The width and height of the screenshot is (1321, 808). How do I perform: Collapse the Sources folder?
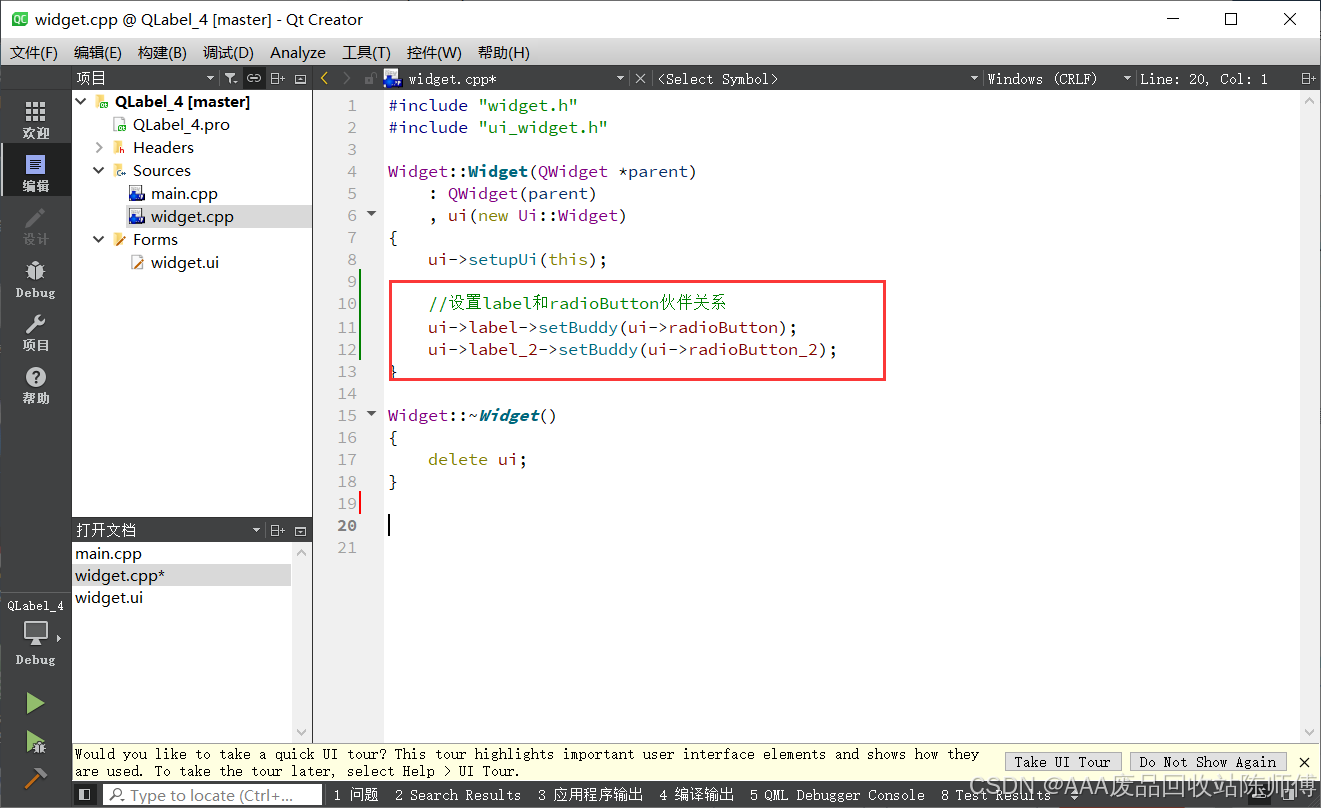coord(99,171)
